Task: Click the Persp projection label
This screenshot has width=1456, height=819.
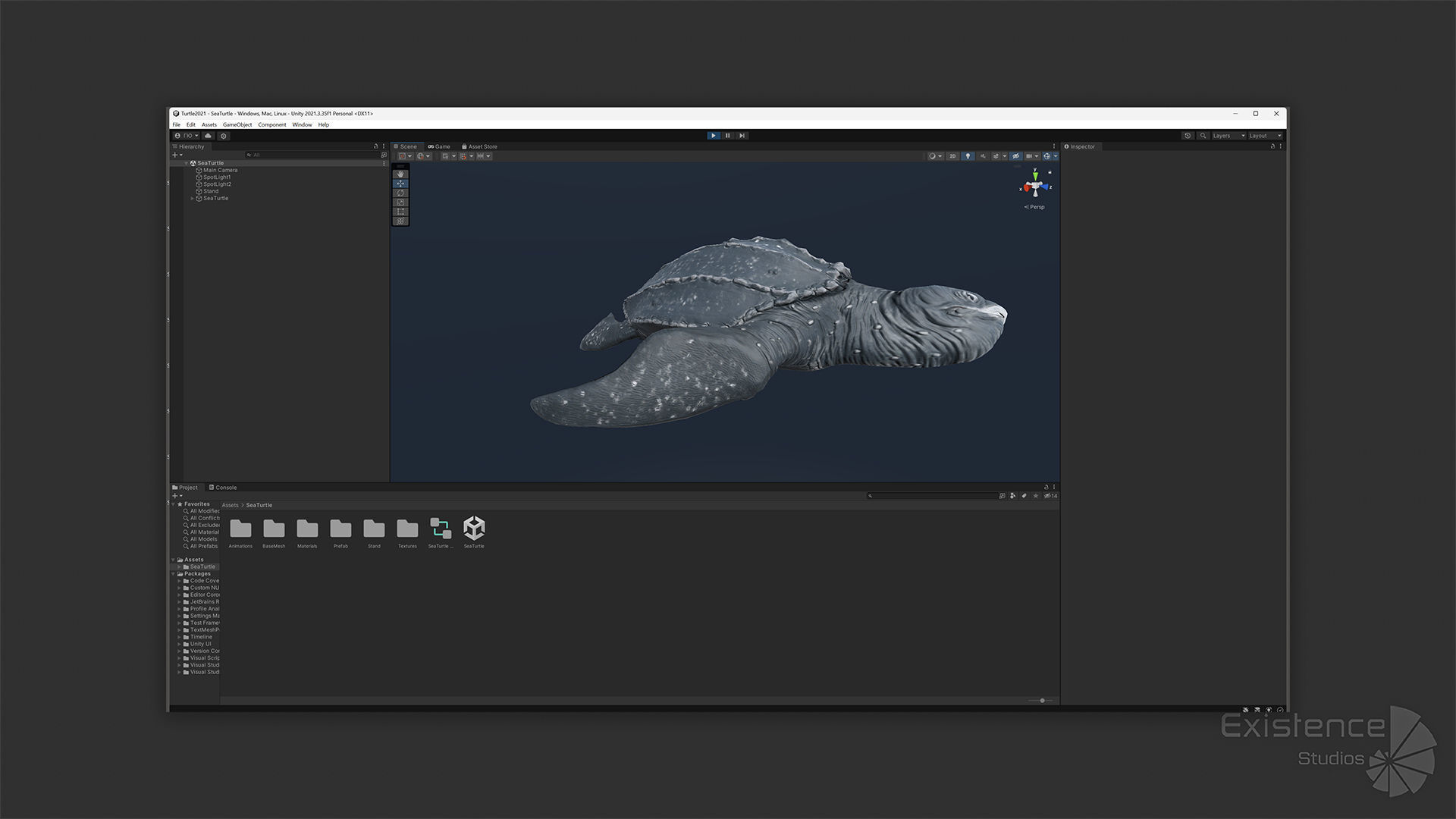Action: click(x=1036, y=207)
